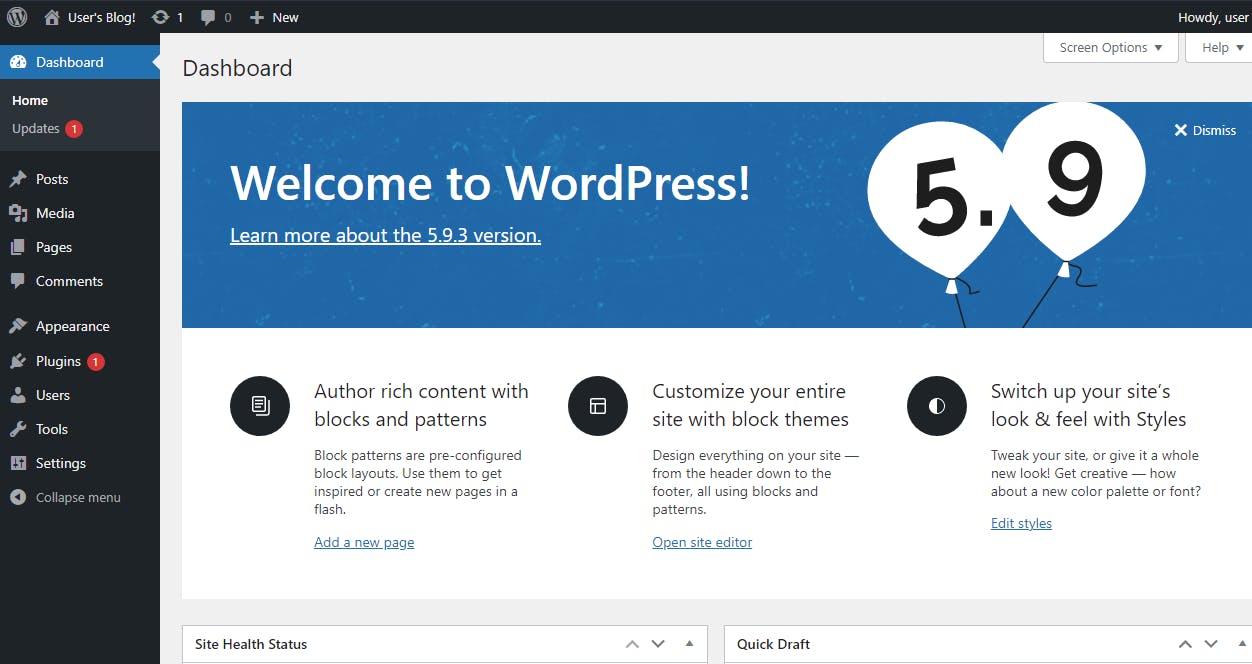
Task: Toggle the Site Health Status panel collapse
Action: tap(689, 644)
